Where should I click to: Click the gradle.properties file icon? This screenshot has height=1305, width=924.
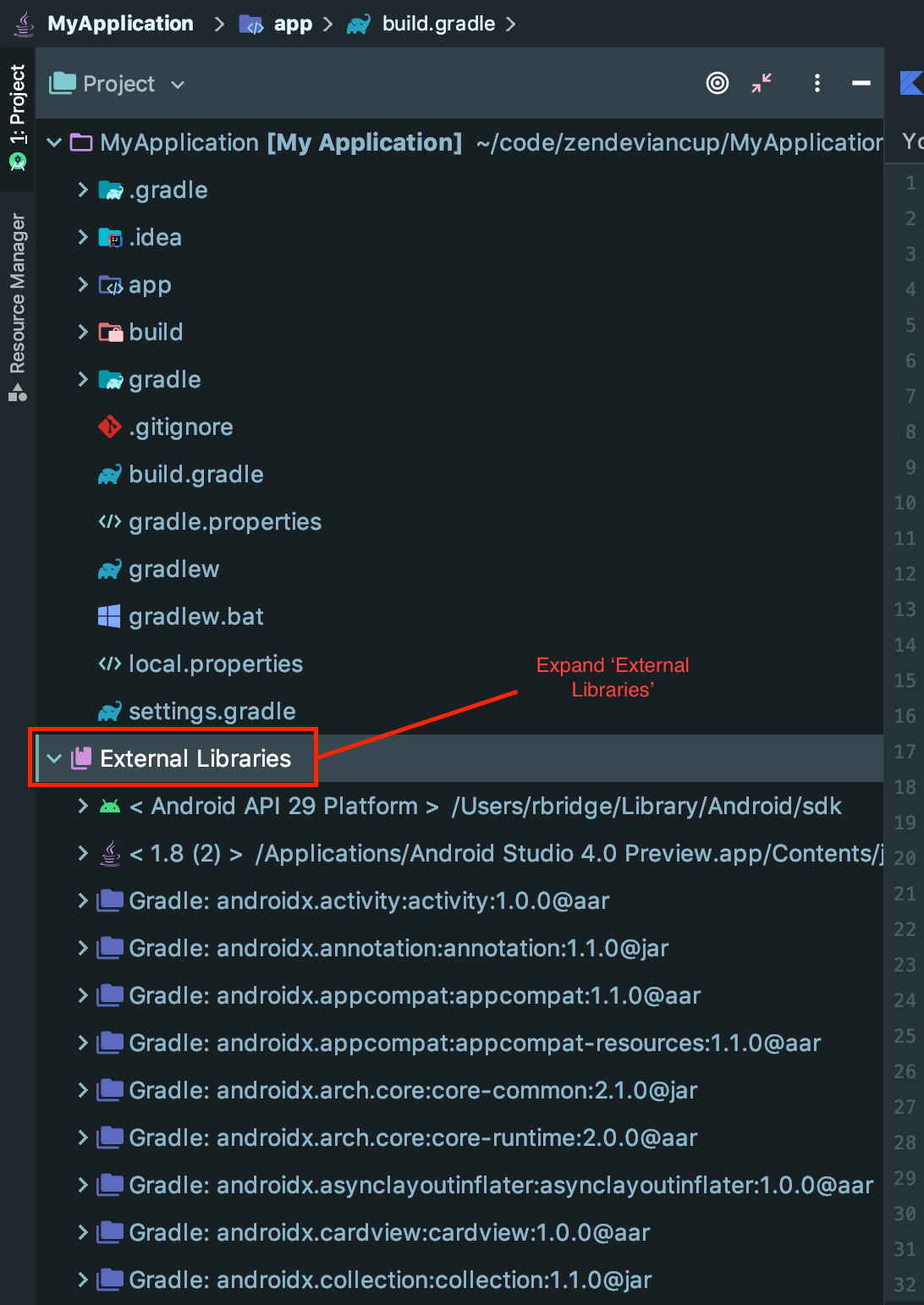[x=110, y=521]
